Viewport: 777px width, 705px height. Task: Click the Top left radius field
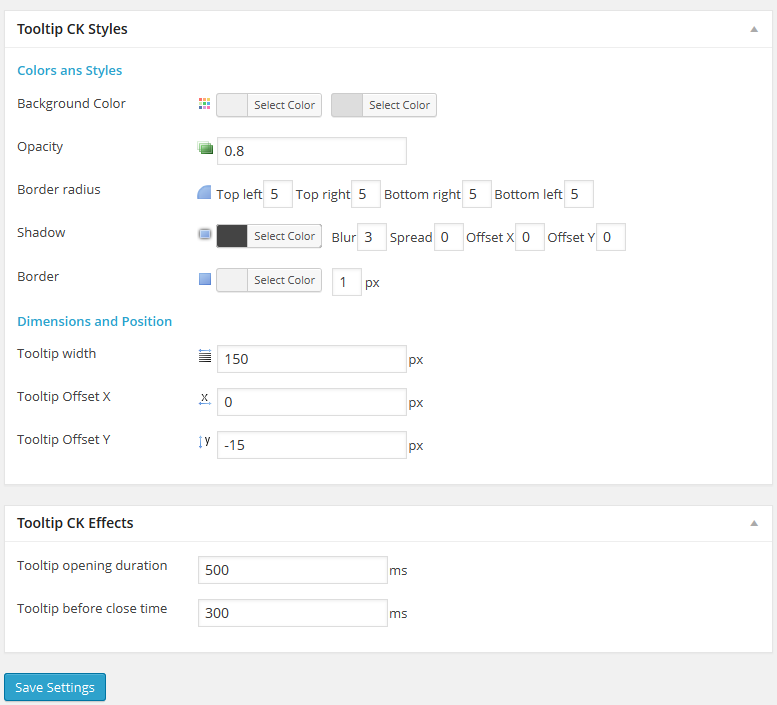pyautogui.click(x=277, y=194)
